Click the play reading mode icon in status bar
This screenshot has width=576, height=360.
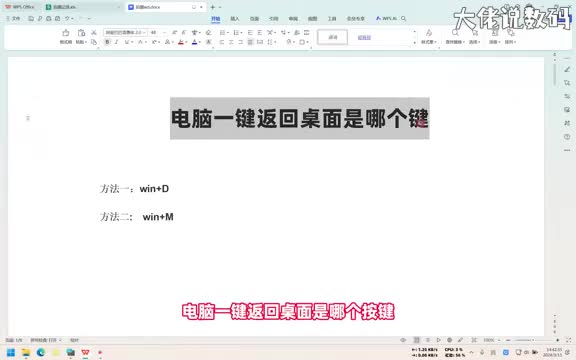tap(439, 340)
